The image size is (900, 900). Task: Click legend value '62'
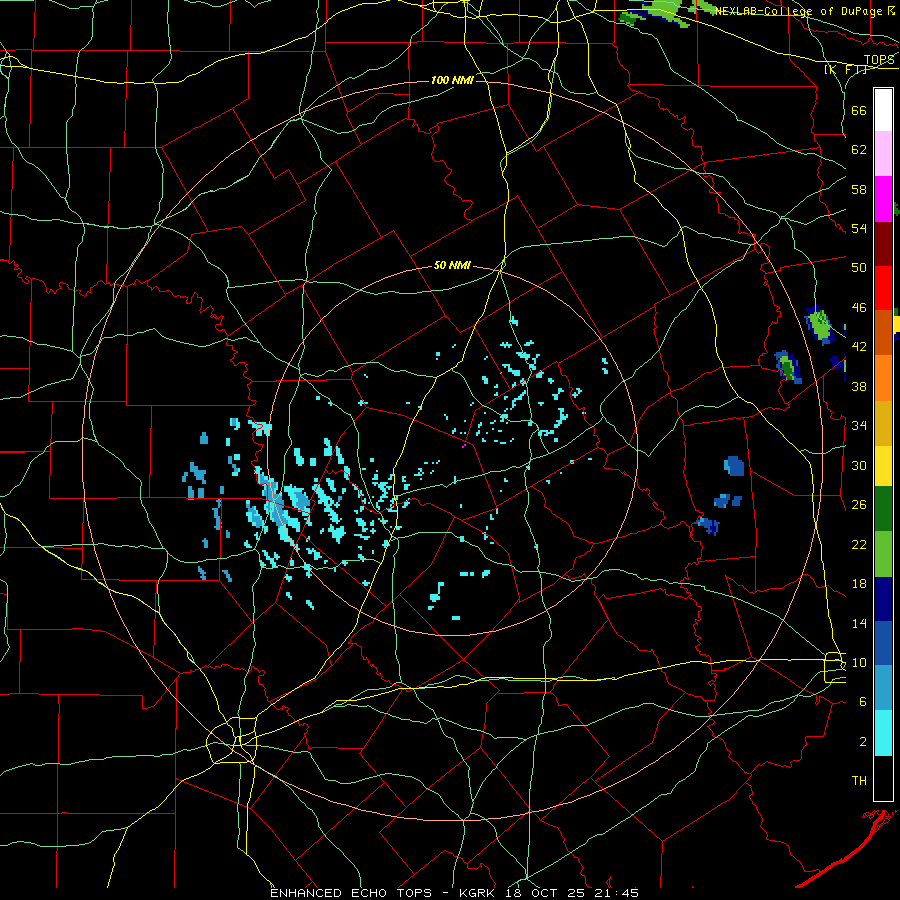tap(859, 150)
